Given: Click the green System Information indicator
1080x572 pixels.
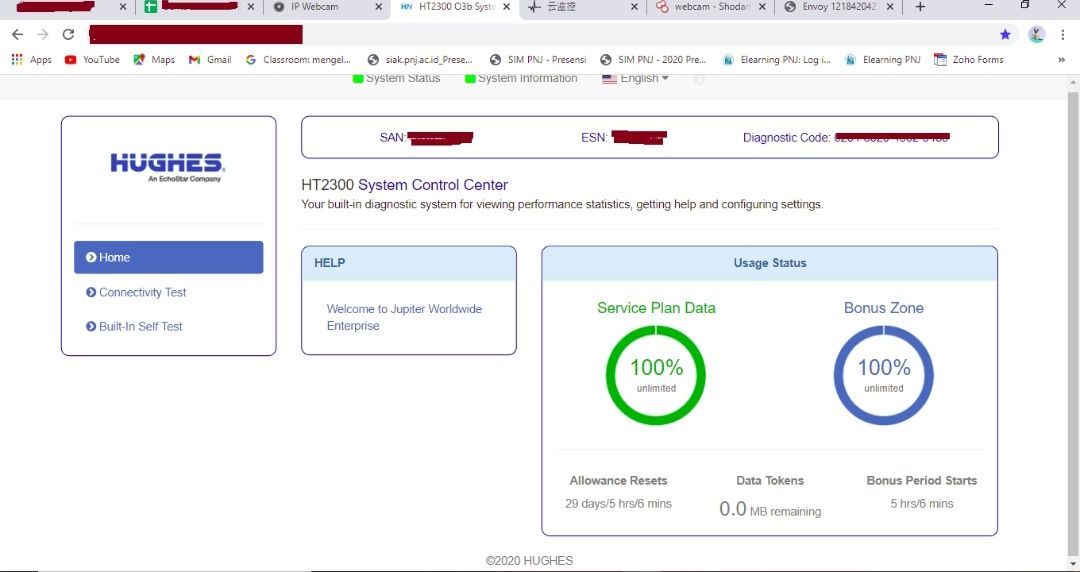Looking at the screenshot, I should [x=470, y=78].
